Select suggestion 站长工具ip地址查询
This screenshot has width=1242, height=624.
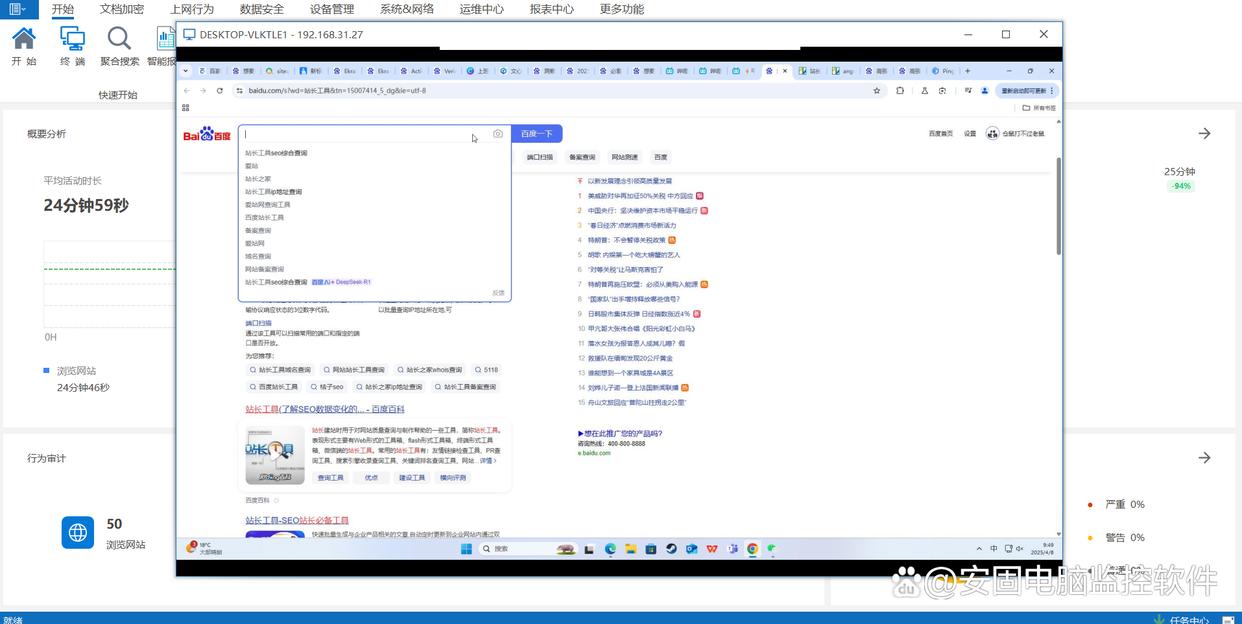(273, 192)
